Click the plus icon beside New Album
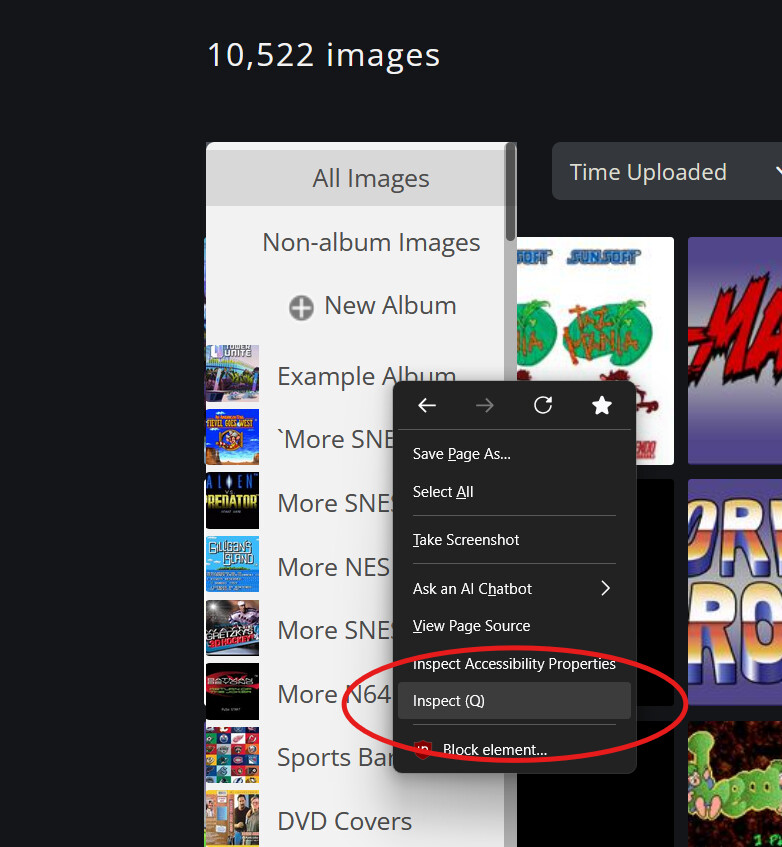 click(301, 307)
